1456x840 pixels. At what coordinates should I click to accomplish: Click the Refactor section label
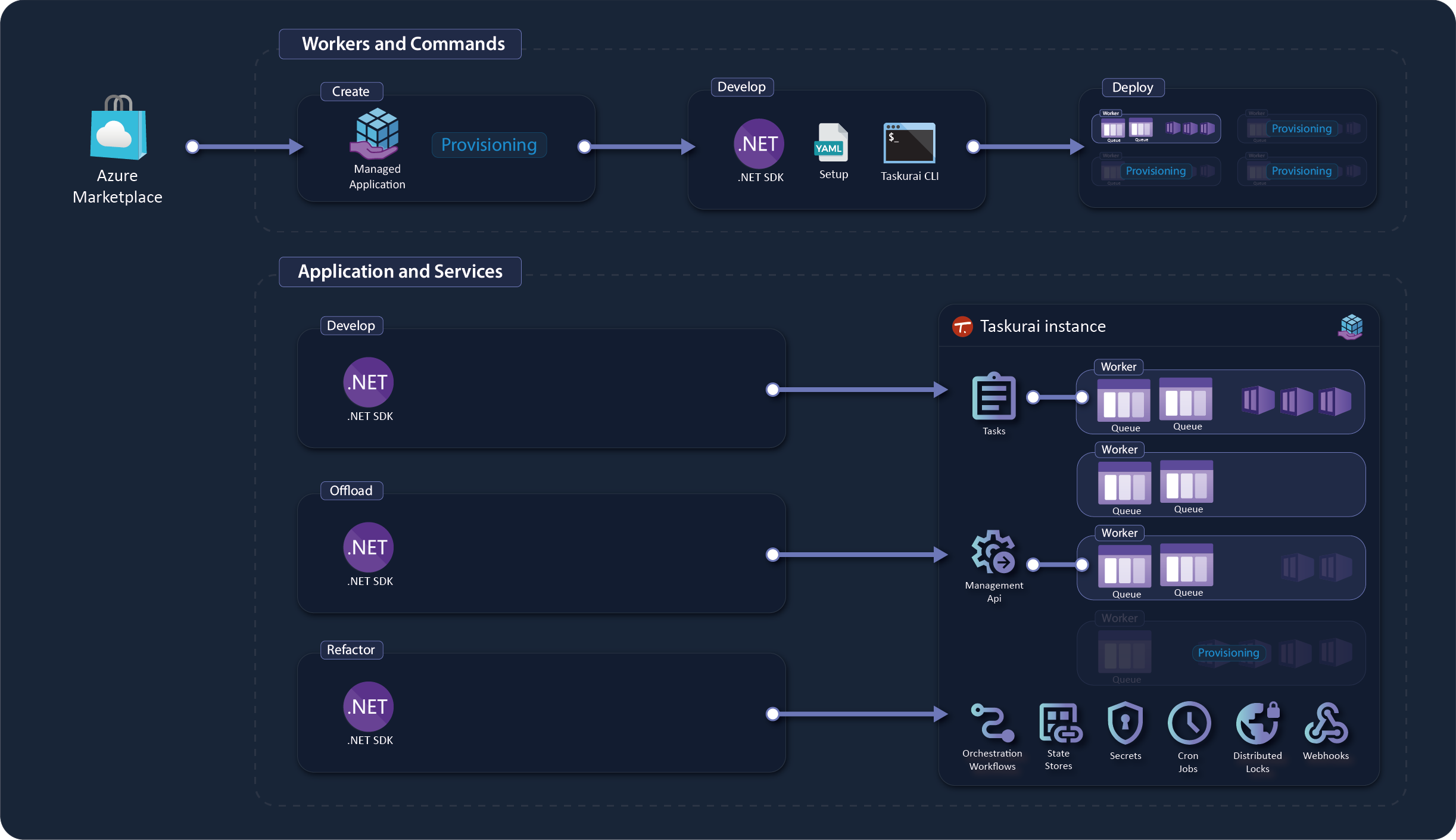click(x=351, y=649)
